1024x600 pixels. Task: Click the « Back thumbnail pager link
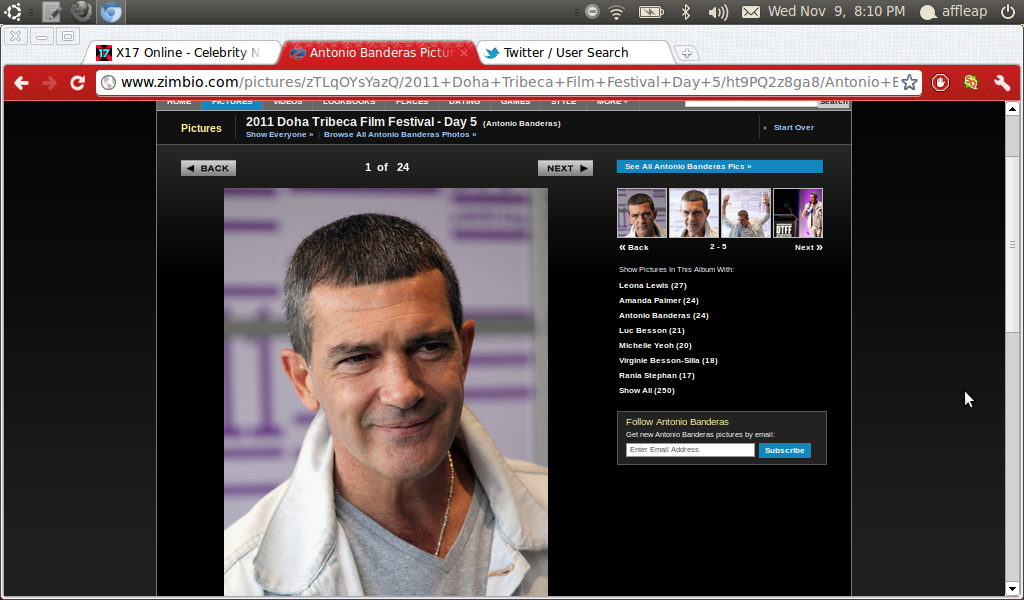[x=633, y=247]
